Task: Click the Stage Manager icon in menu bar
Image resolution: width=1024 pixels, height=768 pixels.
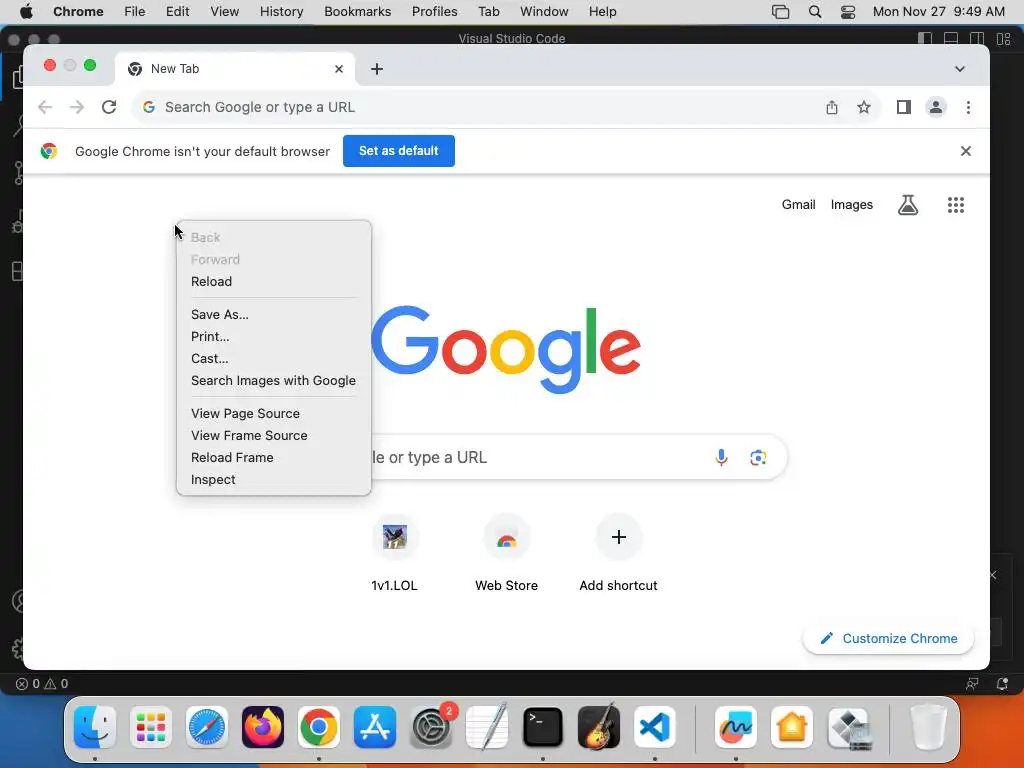Action: click(780, 12)
